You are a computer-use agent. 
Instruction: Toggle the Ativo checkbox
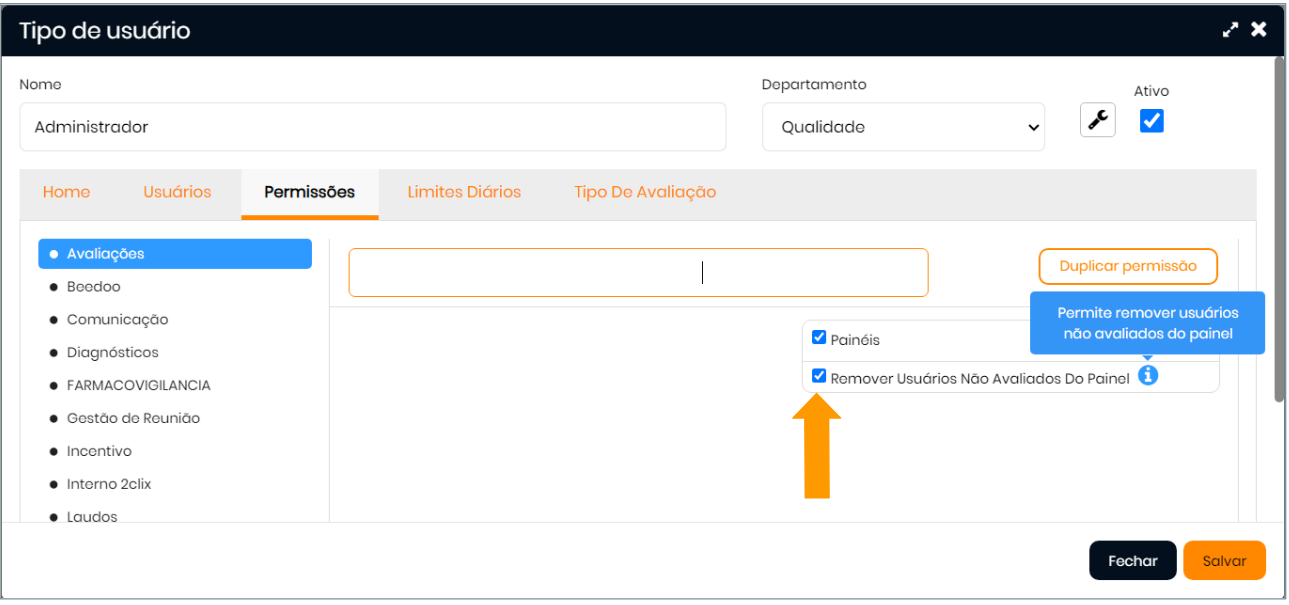pyautogui.click(x=1151, y=121)
